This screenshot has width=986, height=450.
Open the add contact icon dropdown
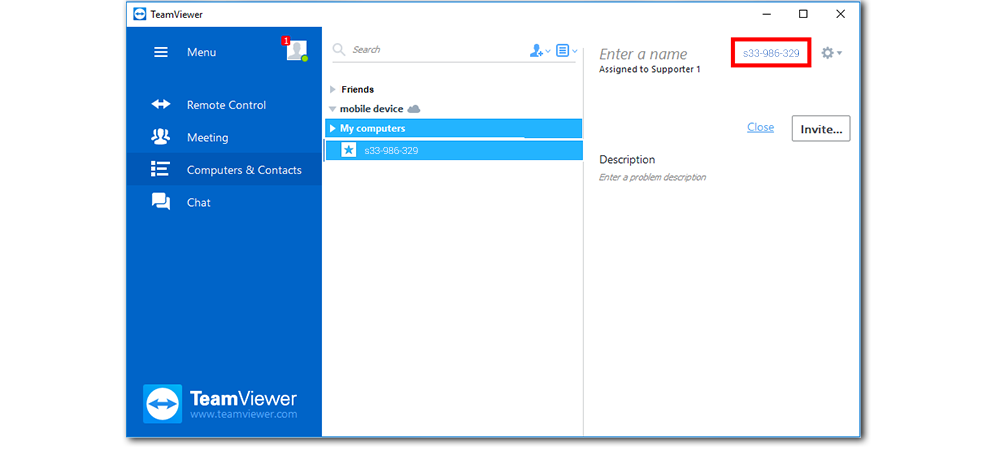click(540, 51)
